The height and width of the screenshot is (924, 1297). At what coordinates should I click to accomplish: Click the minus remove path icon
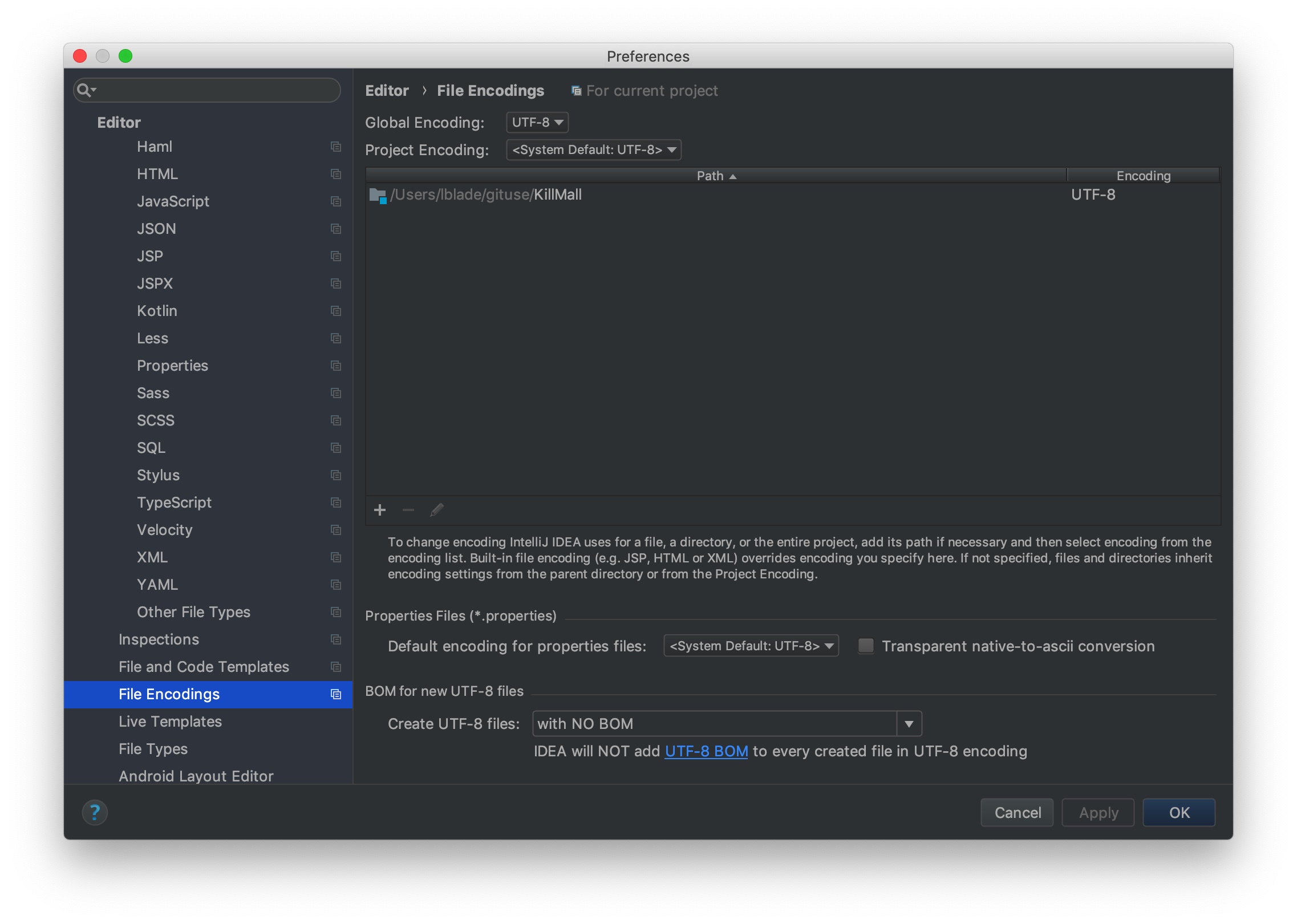tap(408, 510)
